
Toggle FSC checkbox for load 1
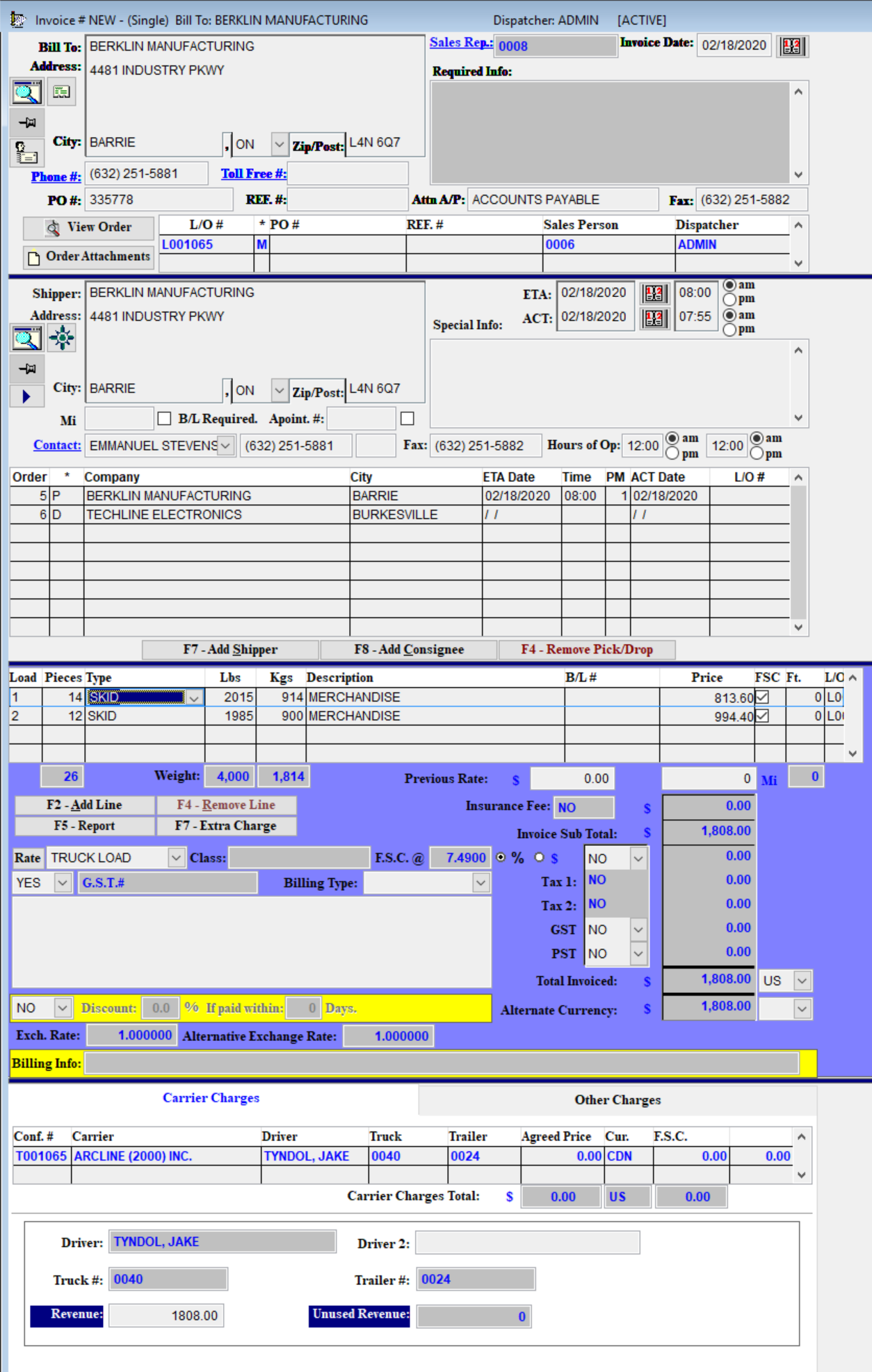coord(762,697)
